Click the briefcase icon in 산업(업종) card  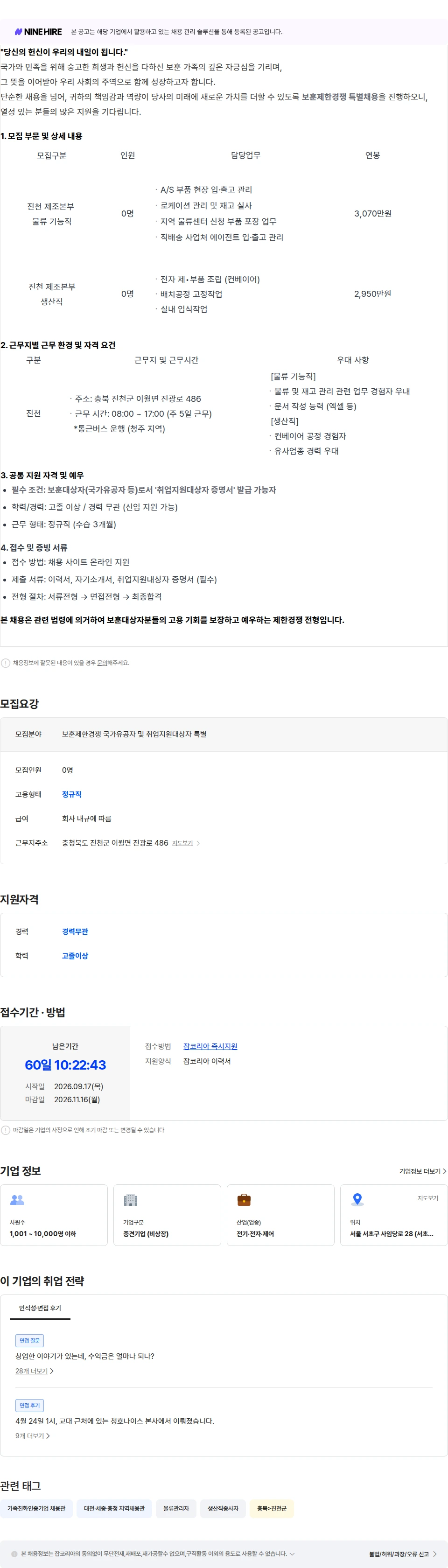tap(244, 1200)
